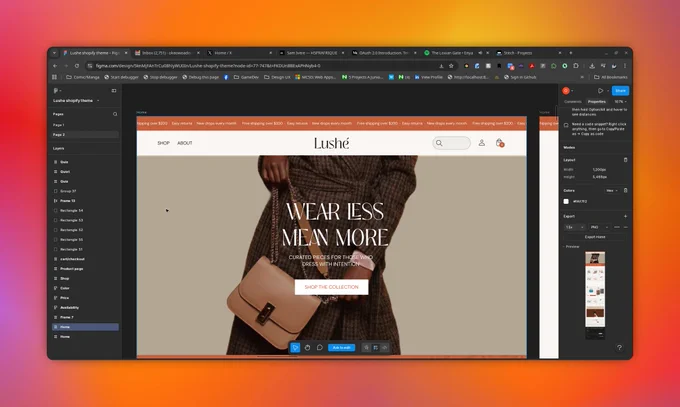The width and height of the screenshot is (680, 407).
Task: Search pages with the magnifier icon
Action: click(x=115, y=114)
